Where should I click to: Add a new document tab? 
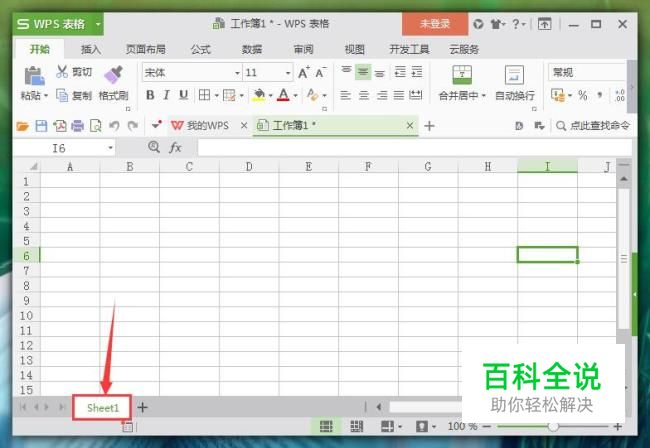pyautogui.click(x=429, y=126)
